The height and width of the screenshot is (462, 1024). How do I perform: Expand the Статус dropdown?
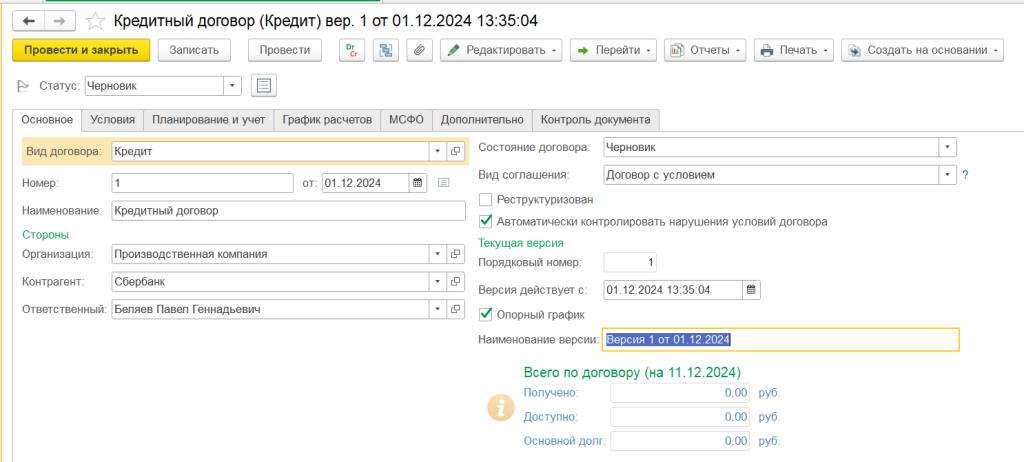232,86
